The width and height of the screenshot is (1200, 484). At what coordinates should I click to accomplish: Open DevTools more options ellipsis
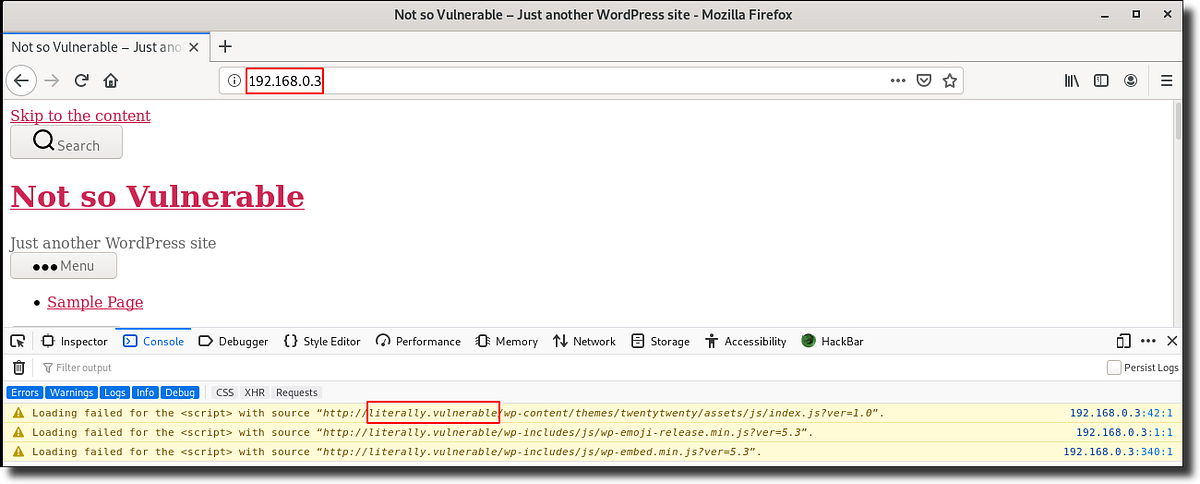(x=1146, y=341)
